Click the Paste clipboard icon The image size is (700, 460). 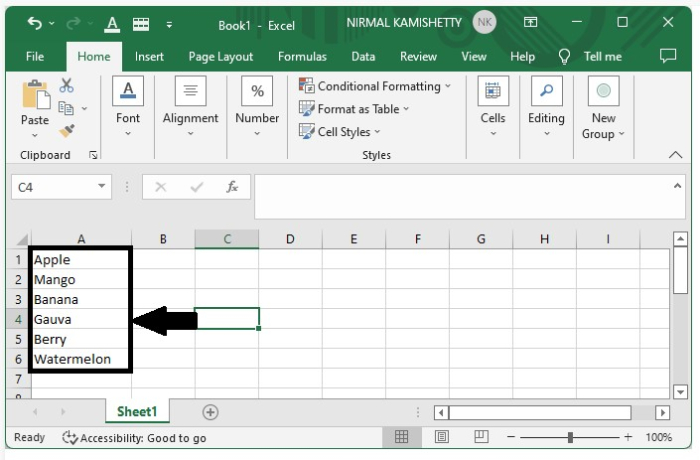pyautogui.click(x=36, y=95)
